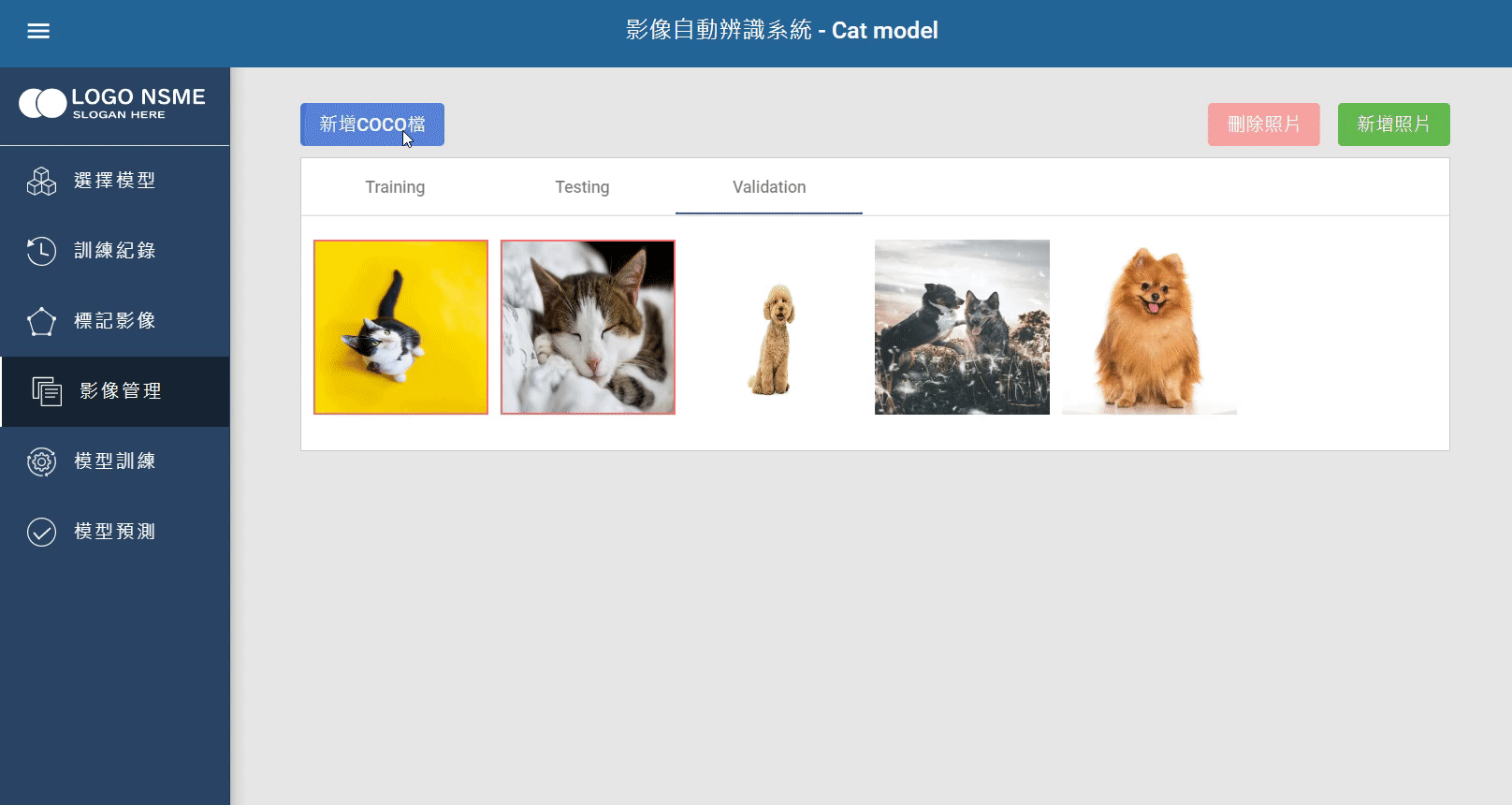
Task: Switch to the Testing tab
Action: [x=582, y=187]
